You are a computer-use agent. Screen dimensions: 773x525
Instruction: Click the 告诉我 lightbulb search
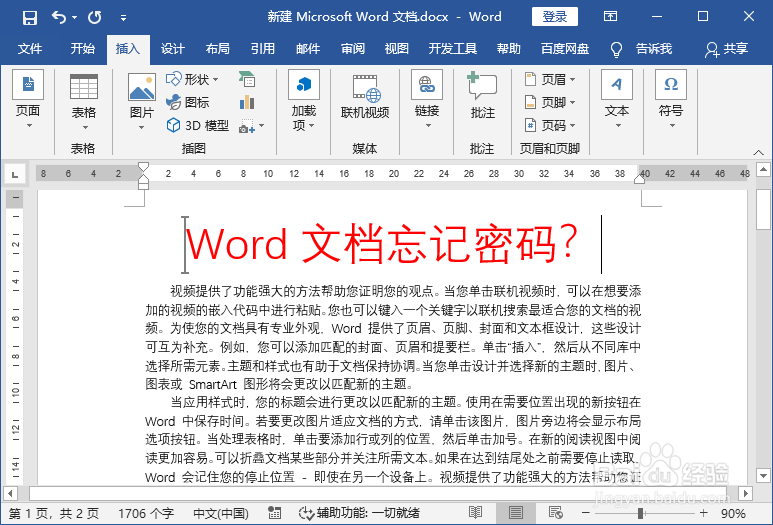pos(641,49)
